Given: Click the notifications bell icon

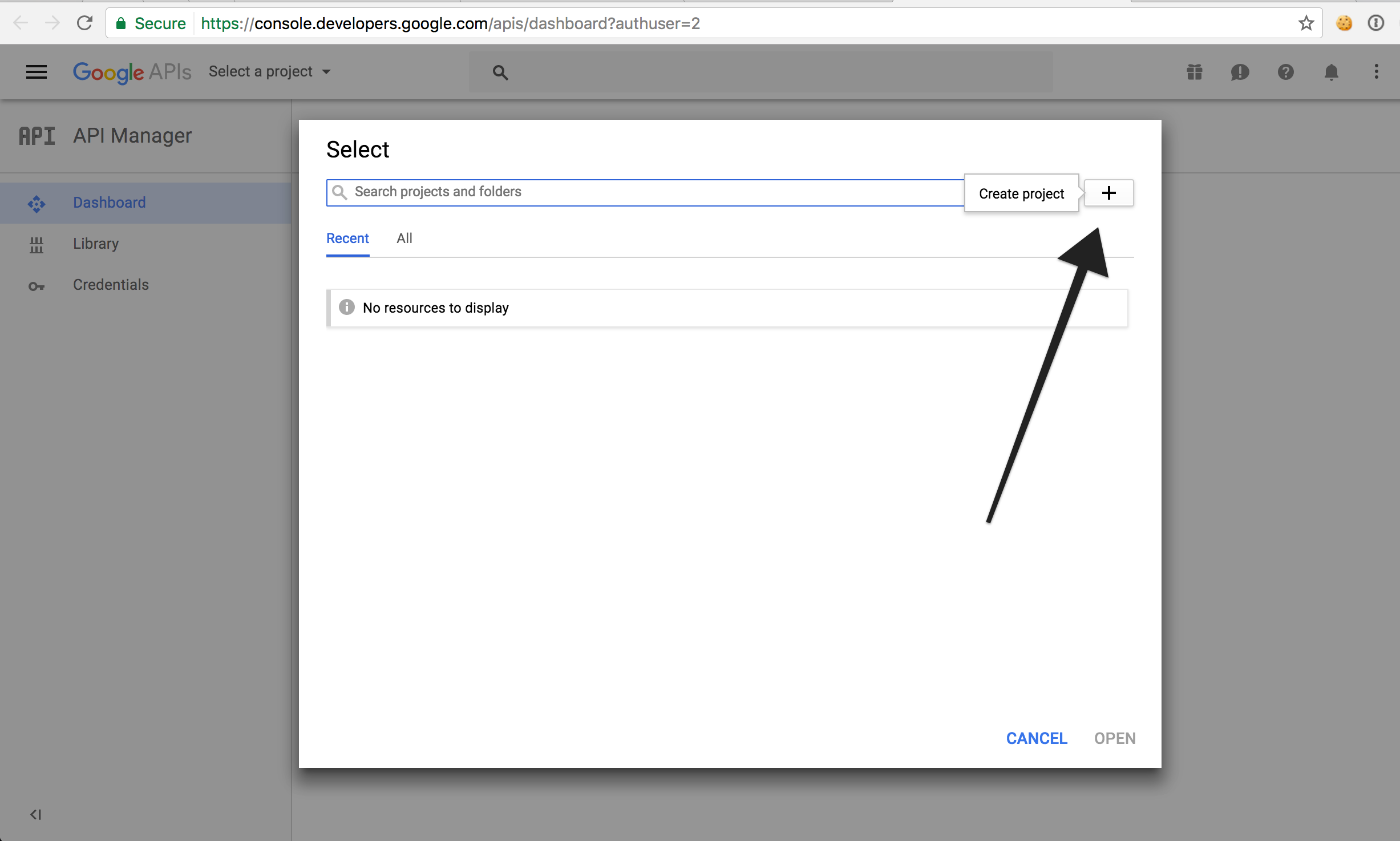Looking at the screenshot, I should point(1331,72).
